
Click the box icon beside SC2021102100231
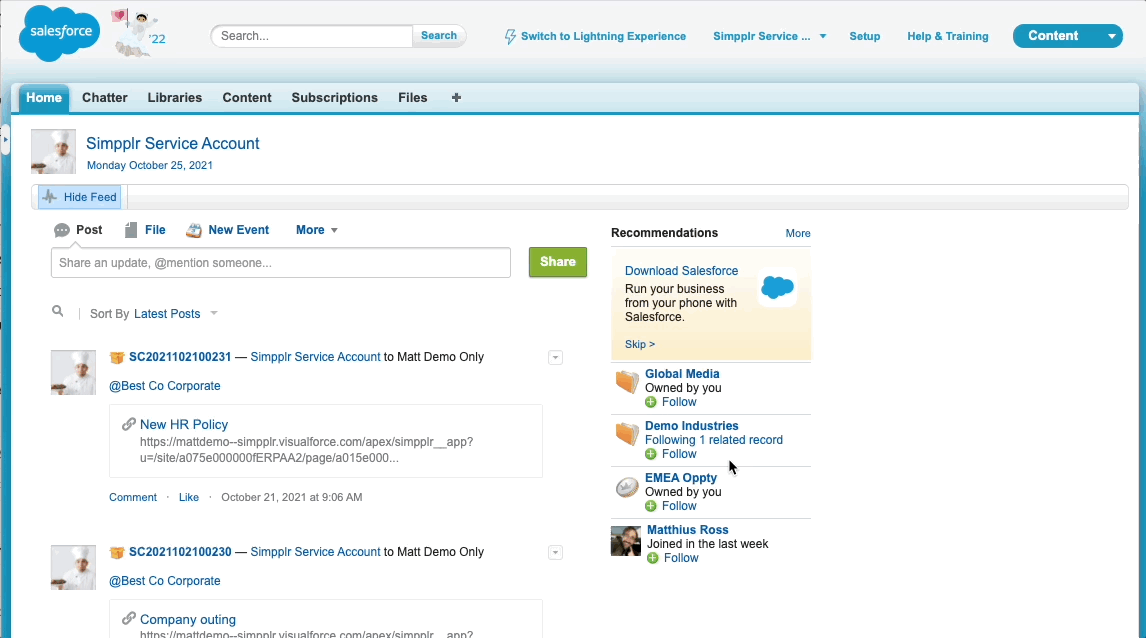tap(117, 357)
